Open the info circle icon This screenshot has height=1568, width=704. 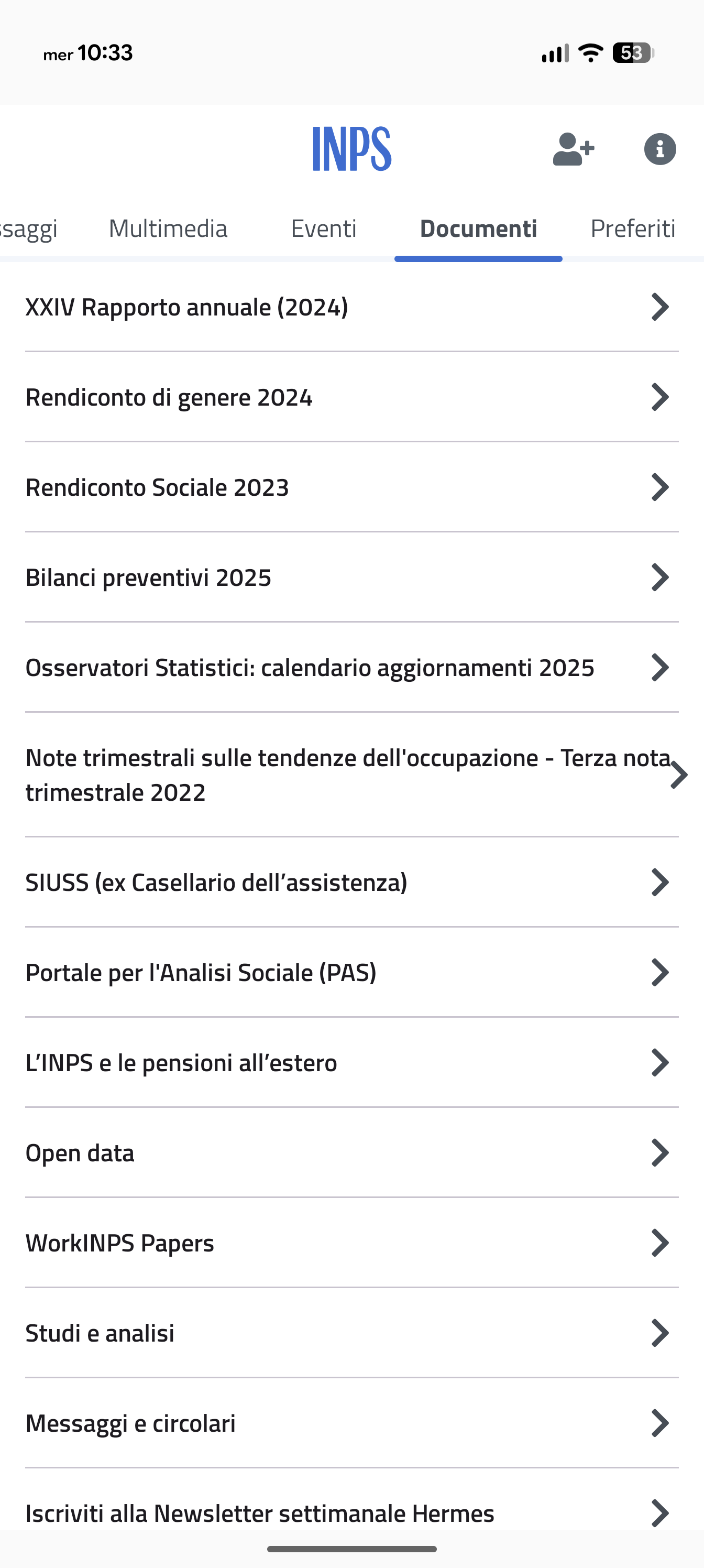click(x=659, y=149)
